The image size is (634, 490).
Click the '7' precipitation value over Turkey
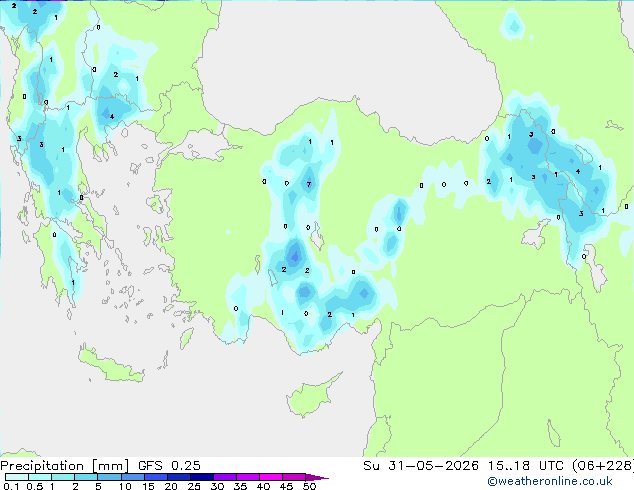[309, 184]
